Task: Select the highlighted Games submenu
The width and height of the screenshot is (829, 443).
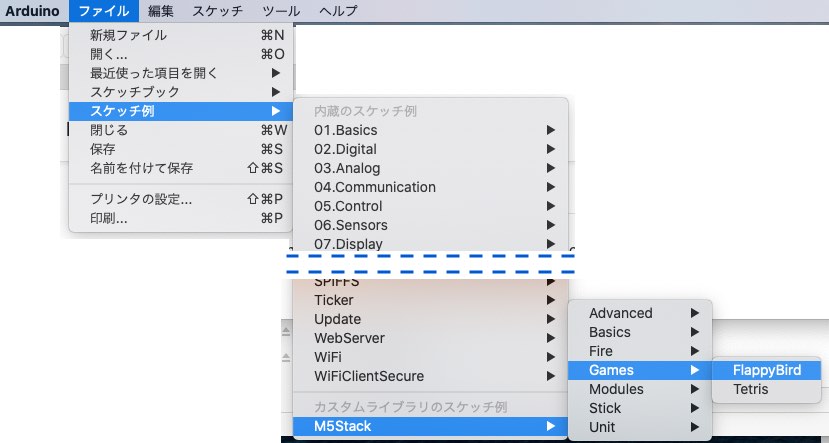Action: tap(640, 370)
